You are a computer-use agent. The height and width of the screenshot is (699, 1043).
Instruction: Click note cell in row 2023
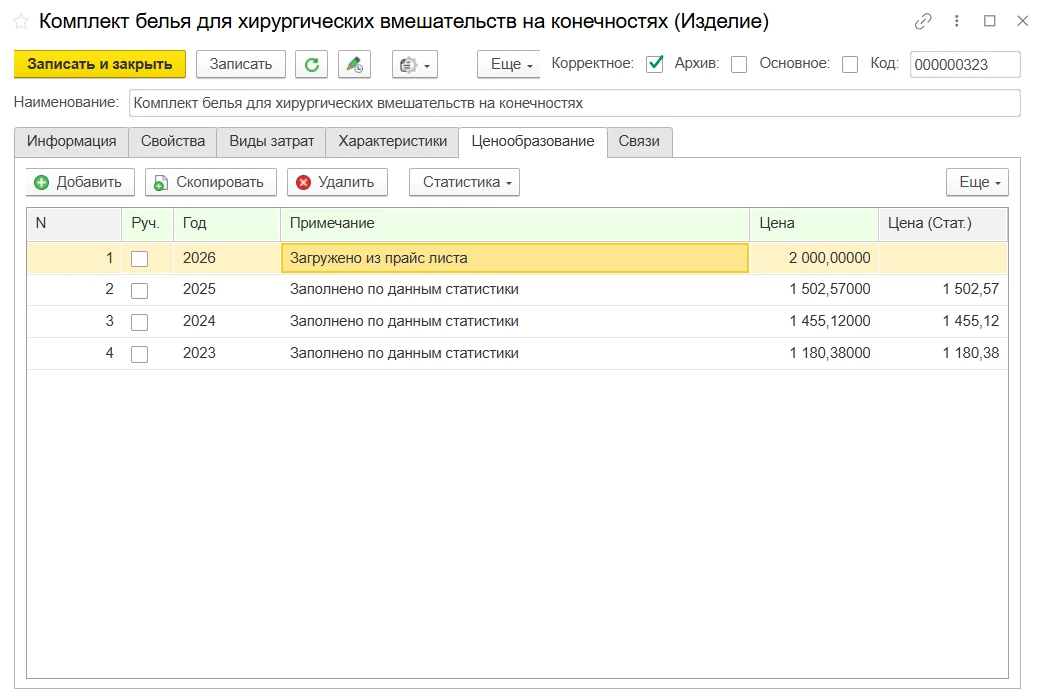click(x=515, y=353)
